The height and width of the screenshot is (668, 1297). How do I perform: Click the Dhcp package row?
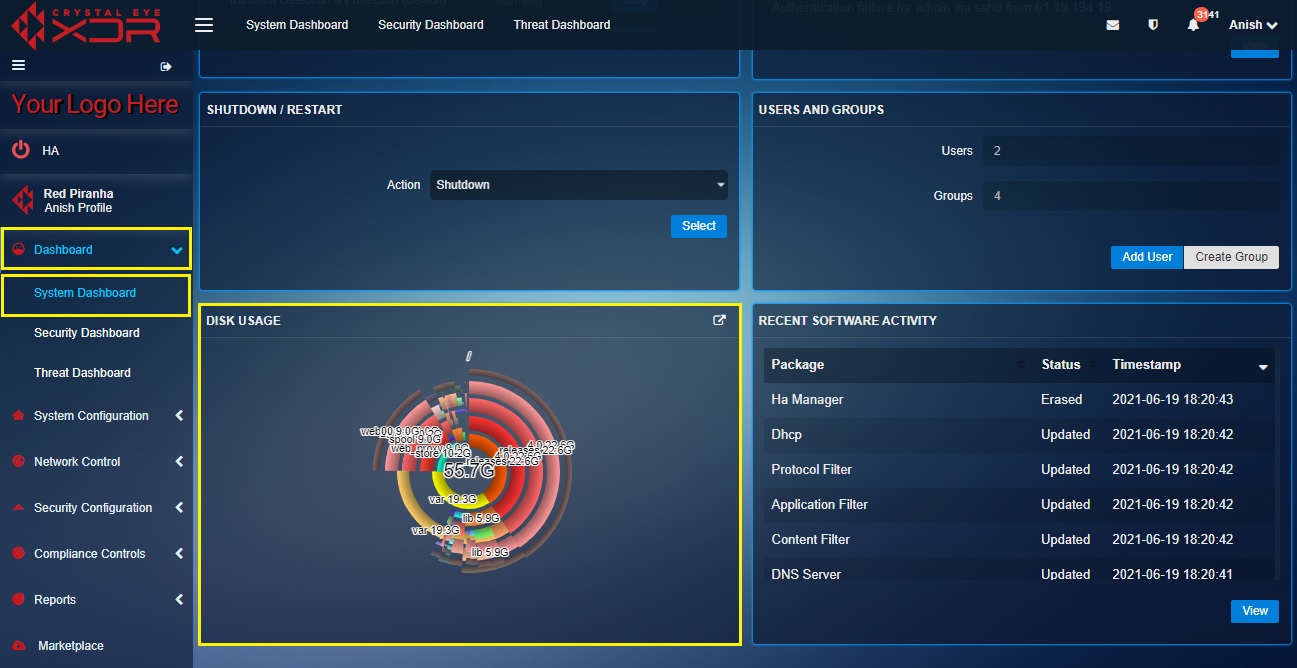(x=1020, y=435)
